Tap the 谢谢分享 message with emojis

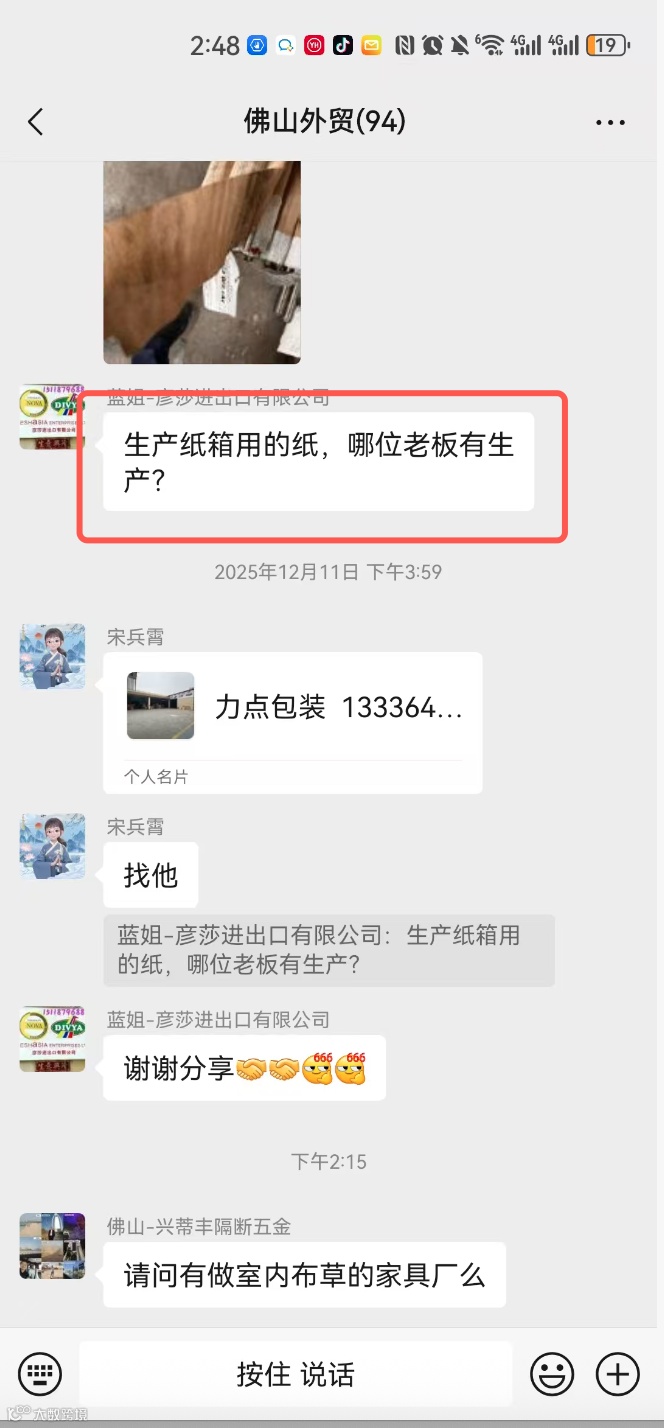point(245,1068)
